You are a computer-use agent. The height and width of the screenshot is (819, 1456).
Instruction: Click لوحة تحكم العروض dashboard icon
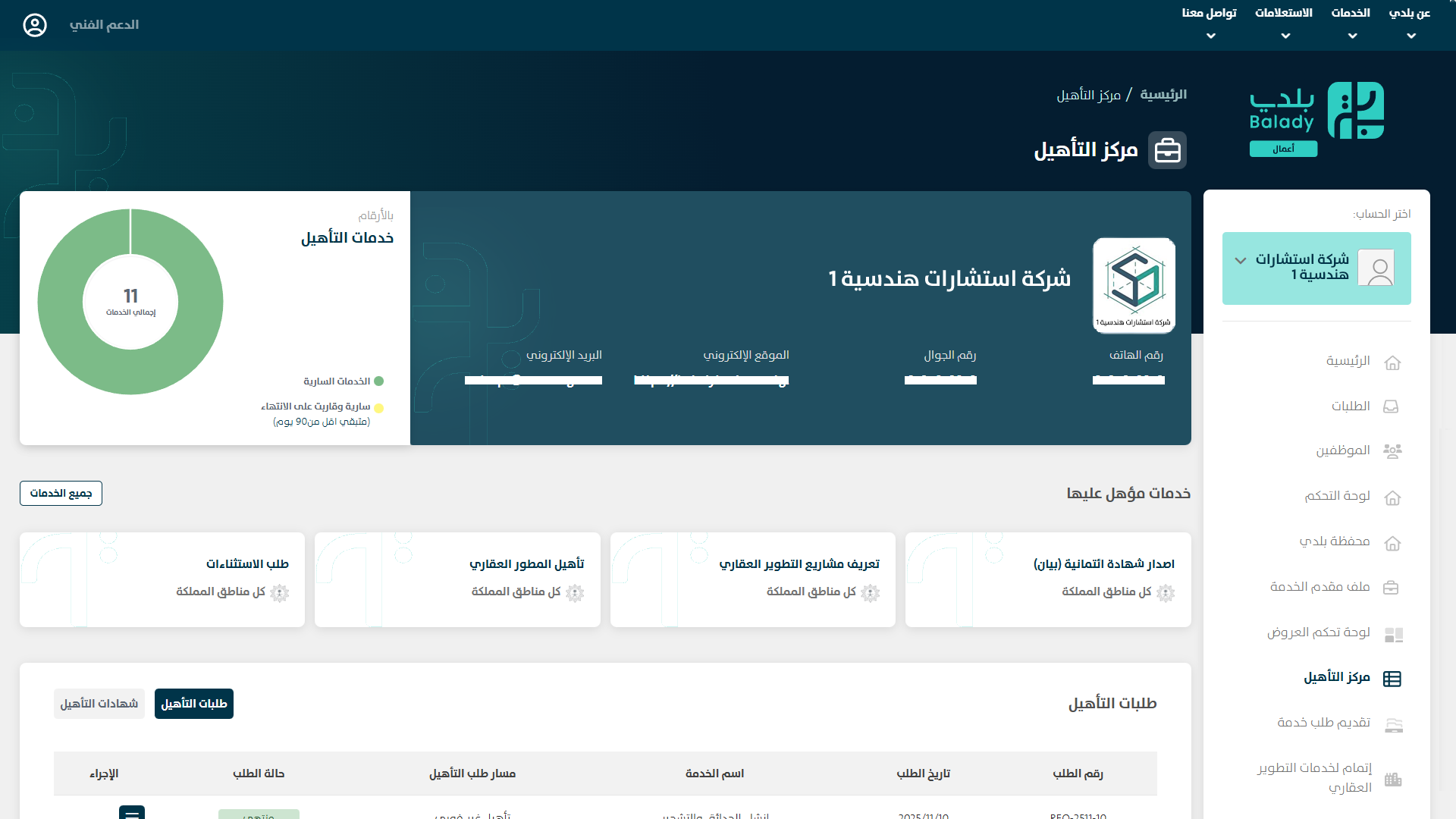(x=1393, y=634)
